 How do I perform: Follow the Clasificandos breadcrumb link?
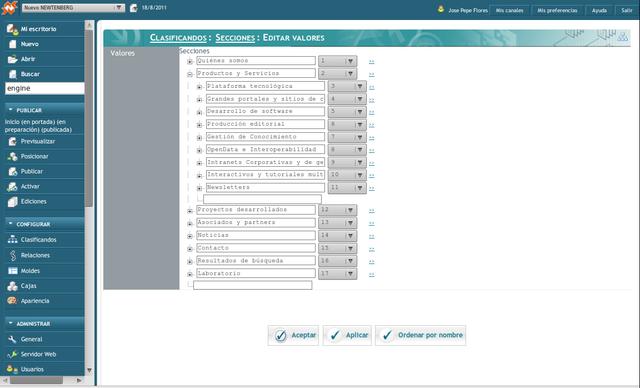178,38
